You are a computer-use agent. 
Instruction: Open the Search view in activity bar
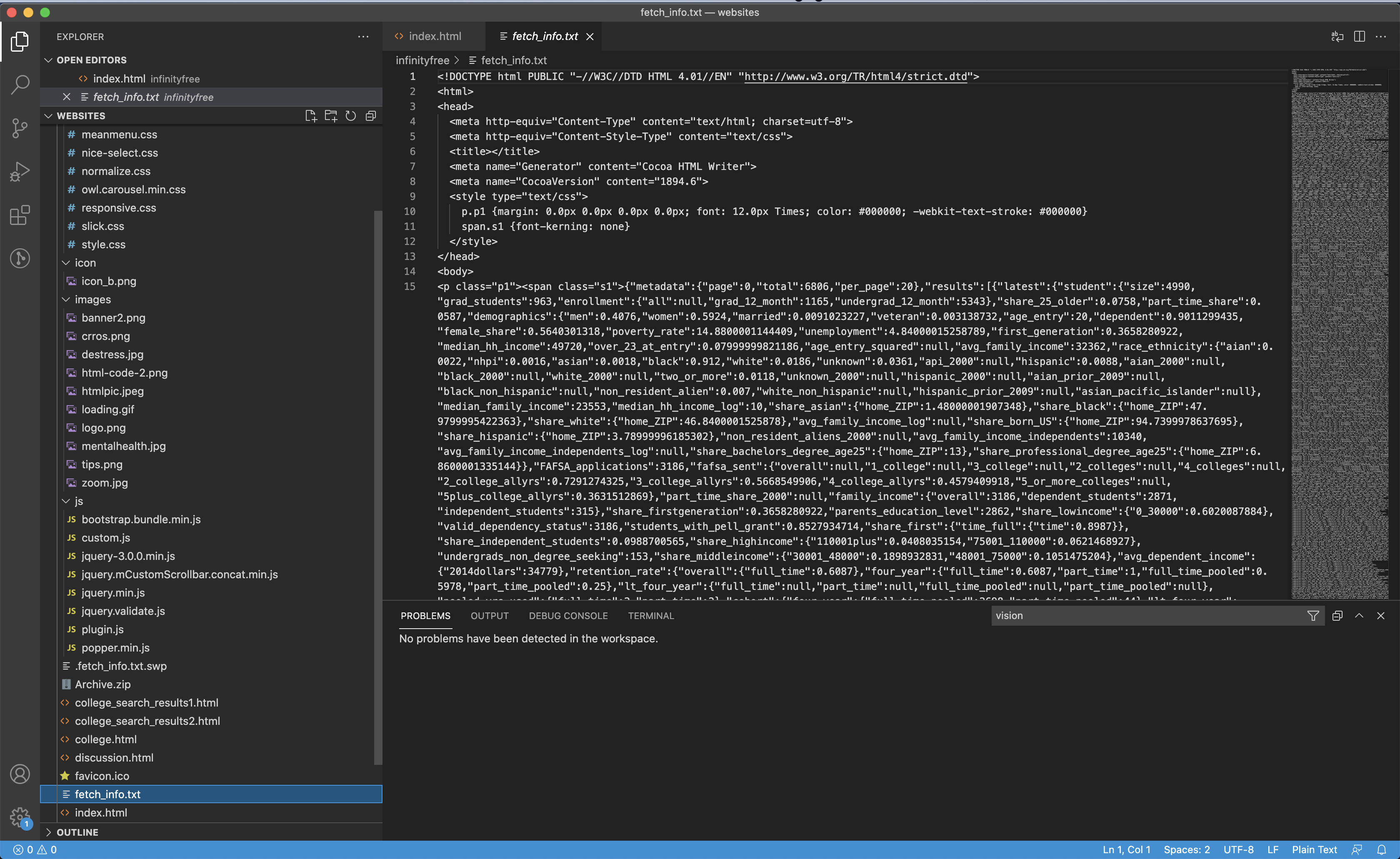coord(20,85)
